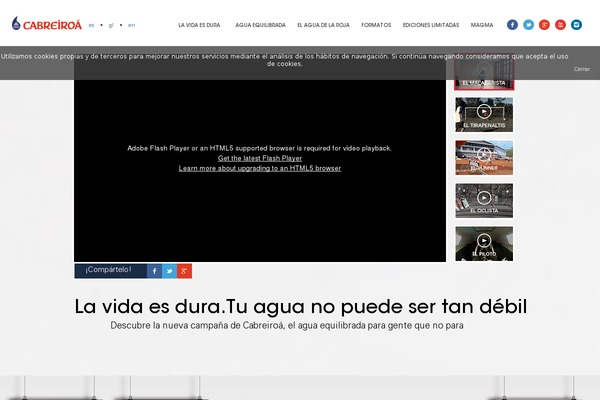Switch language to es
Screen dimensions: 600x400
(91, 25)
